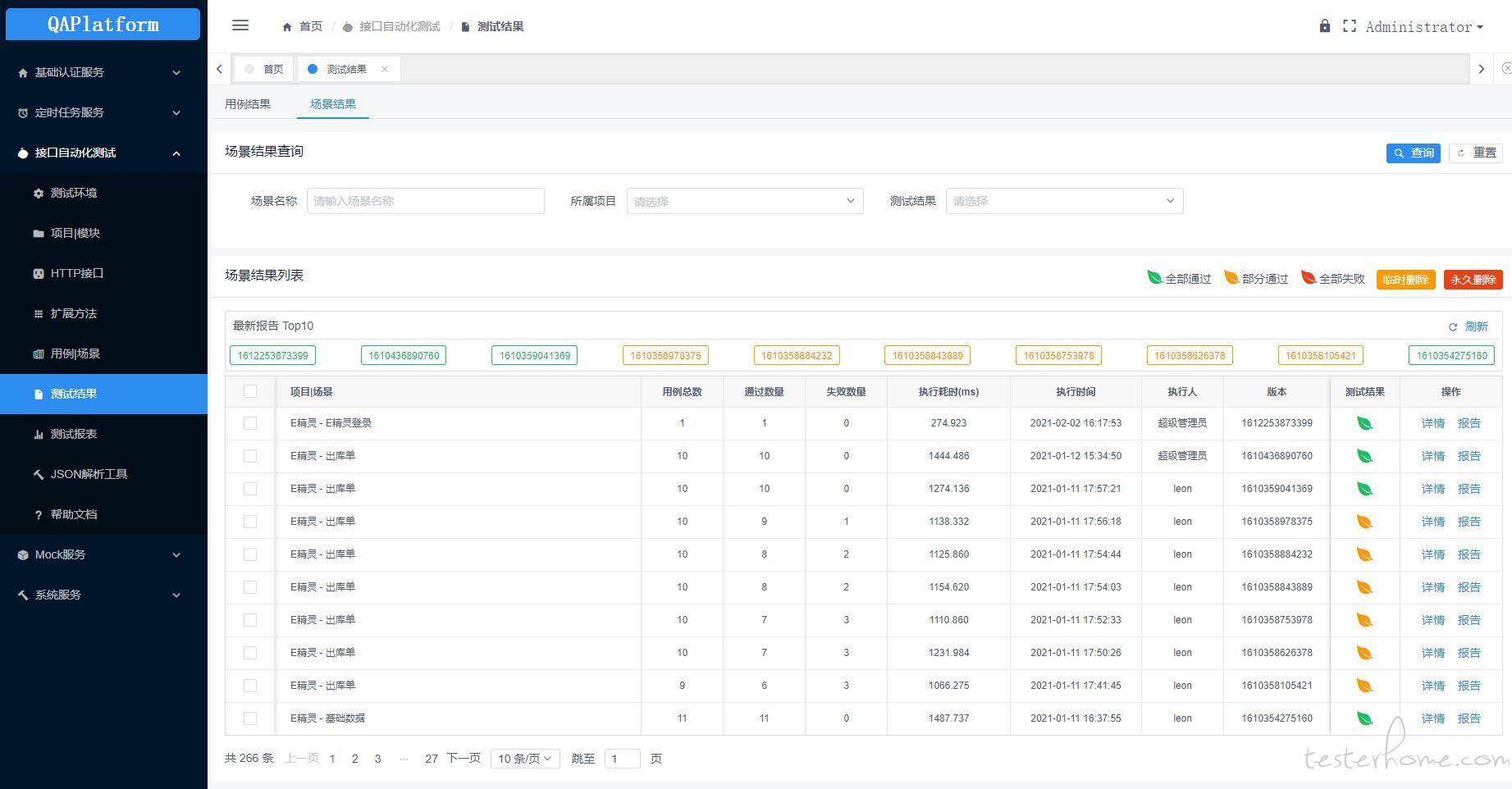Screen dimensions: 1512x789
Task: Expand Mock服务 sidebar menu
Action: point(103,554)
